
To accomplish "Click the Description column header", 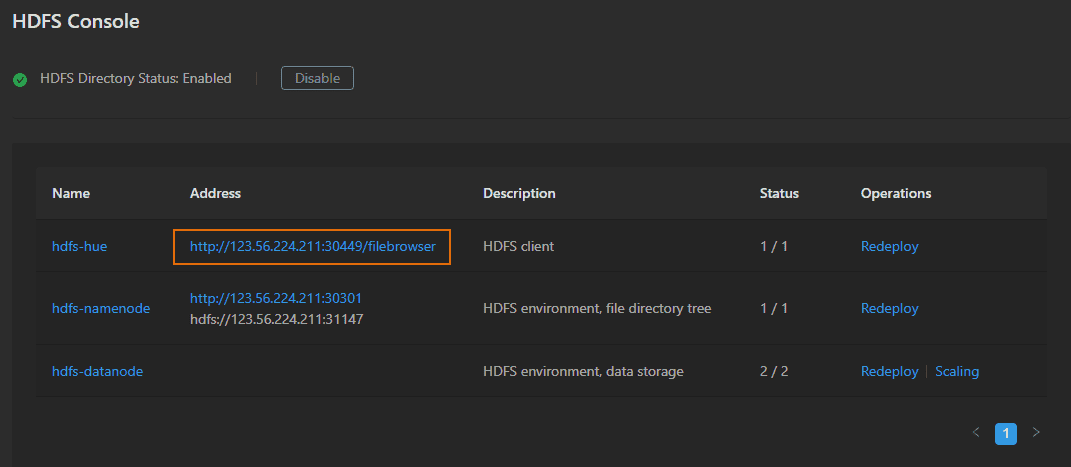I will point(519,193).
